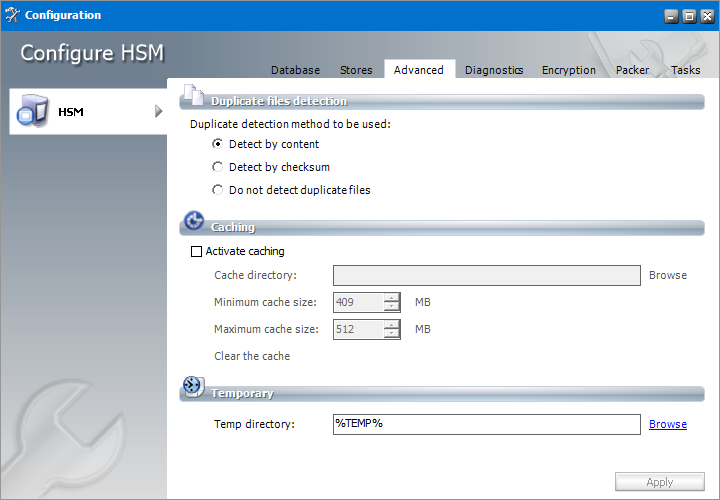Enable the Activate caching checkbox
Image resolution: width=720 pixels, height=500 pixels.
click(196, 252)
